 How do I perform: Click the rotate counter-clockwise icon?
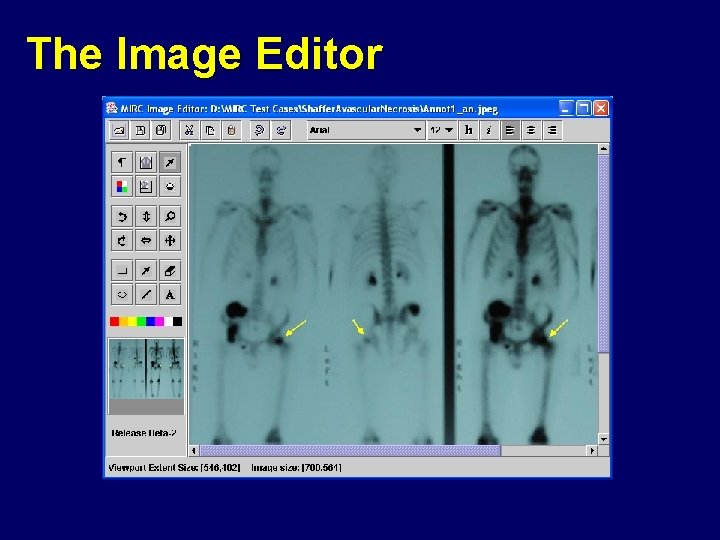[x=122, y=216]
